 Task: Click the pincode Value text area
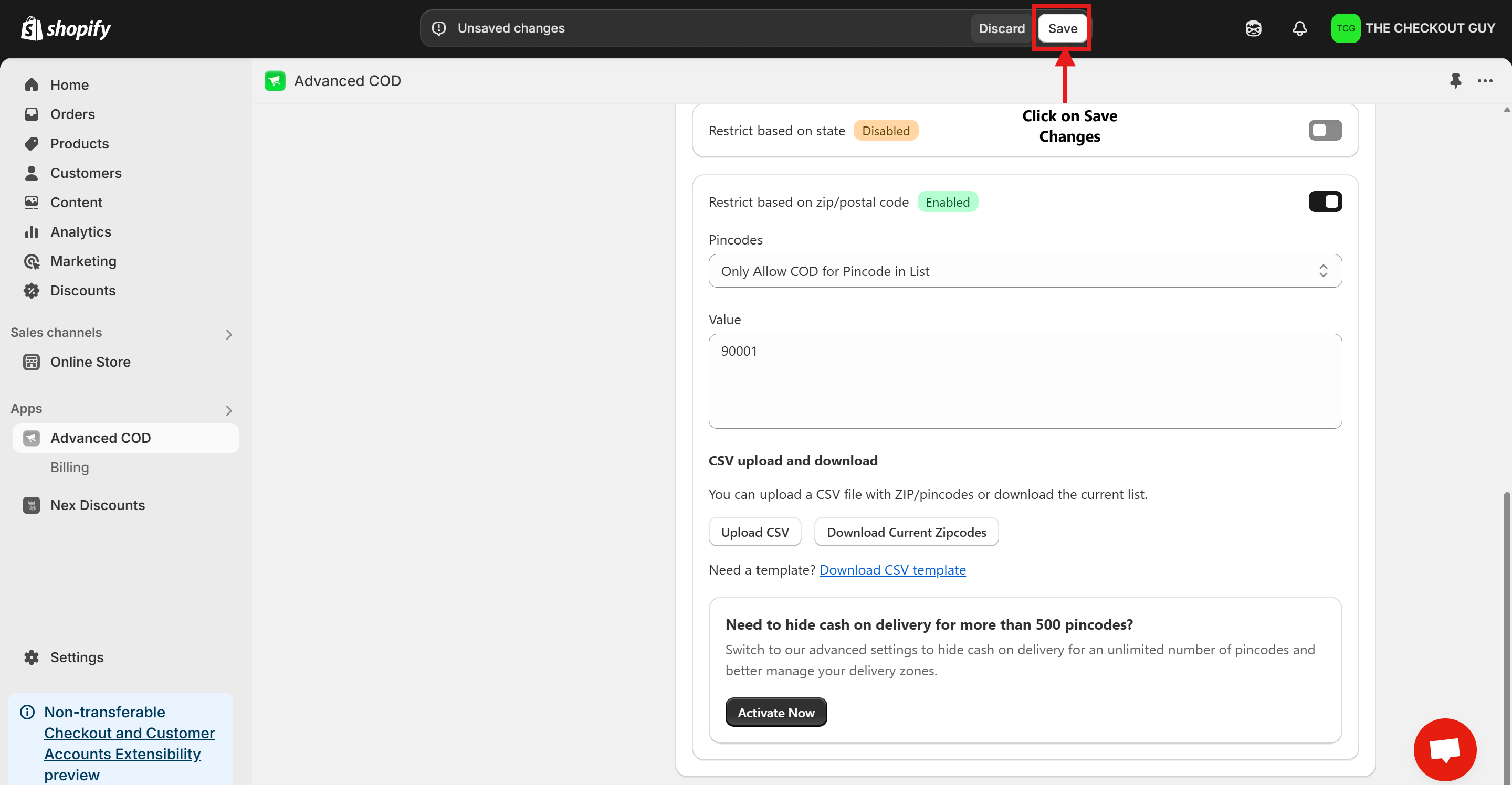pos(1025,381)
